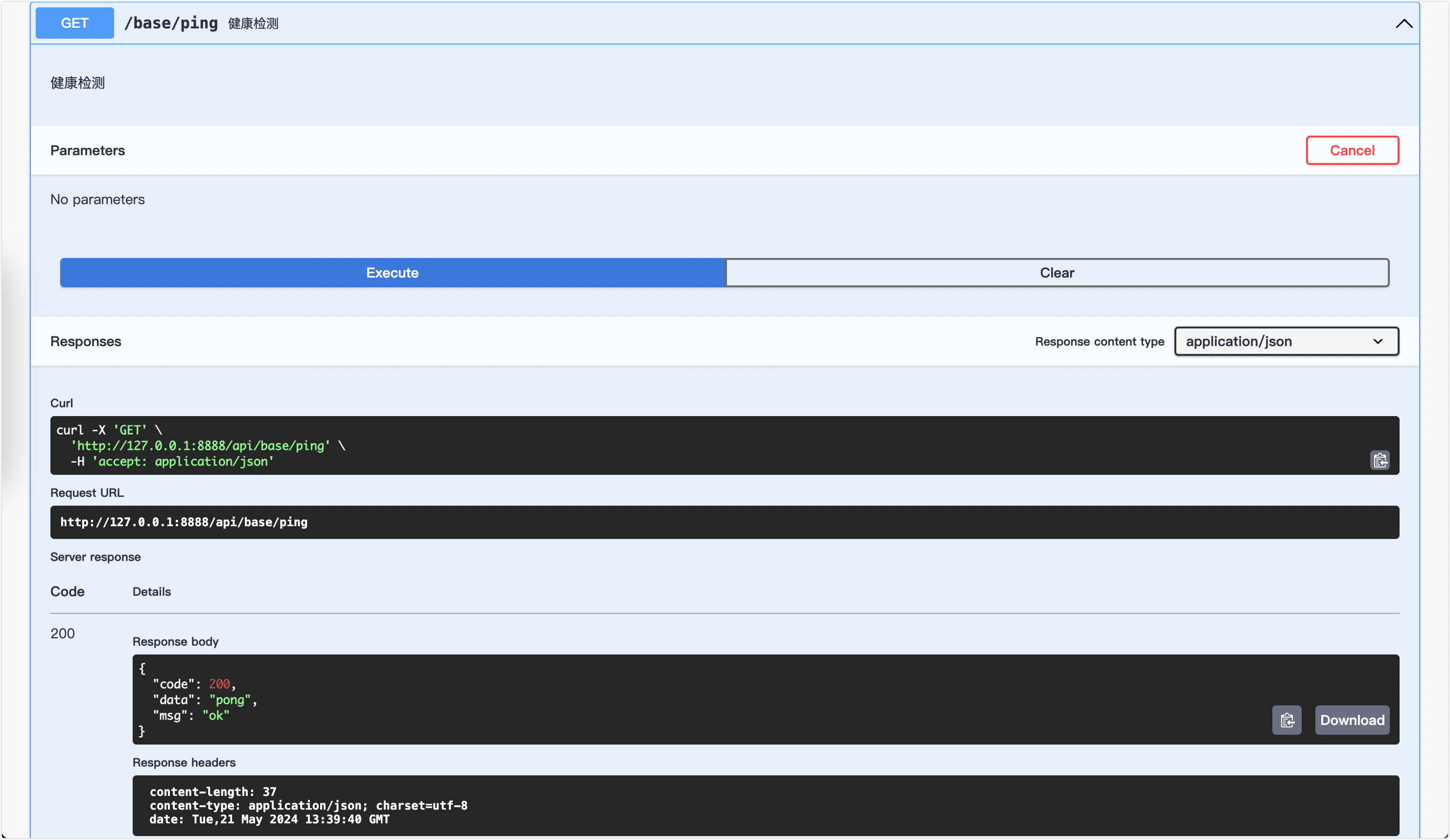The height and width of the screenshot is (840, 1450).
Task: Click the curl command code block
Action: click(x=725, y=445)
